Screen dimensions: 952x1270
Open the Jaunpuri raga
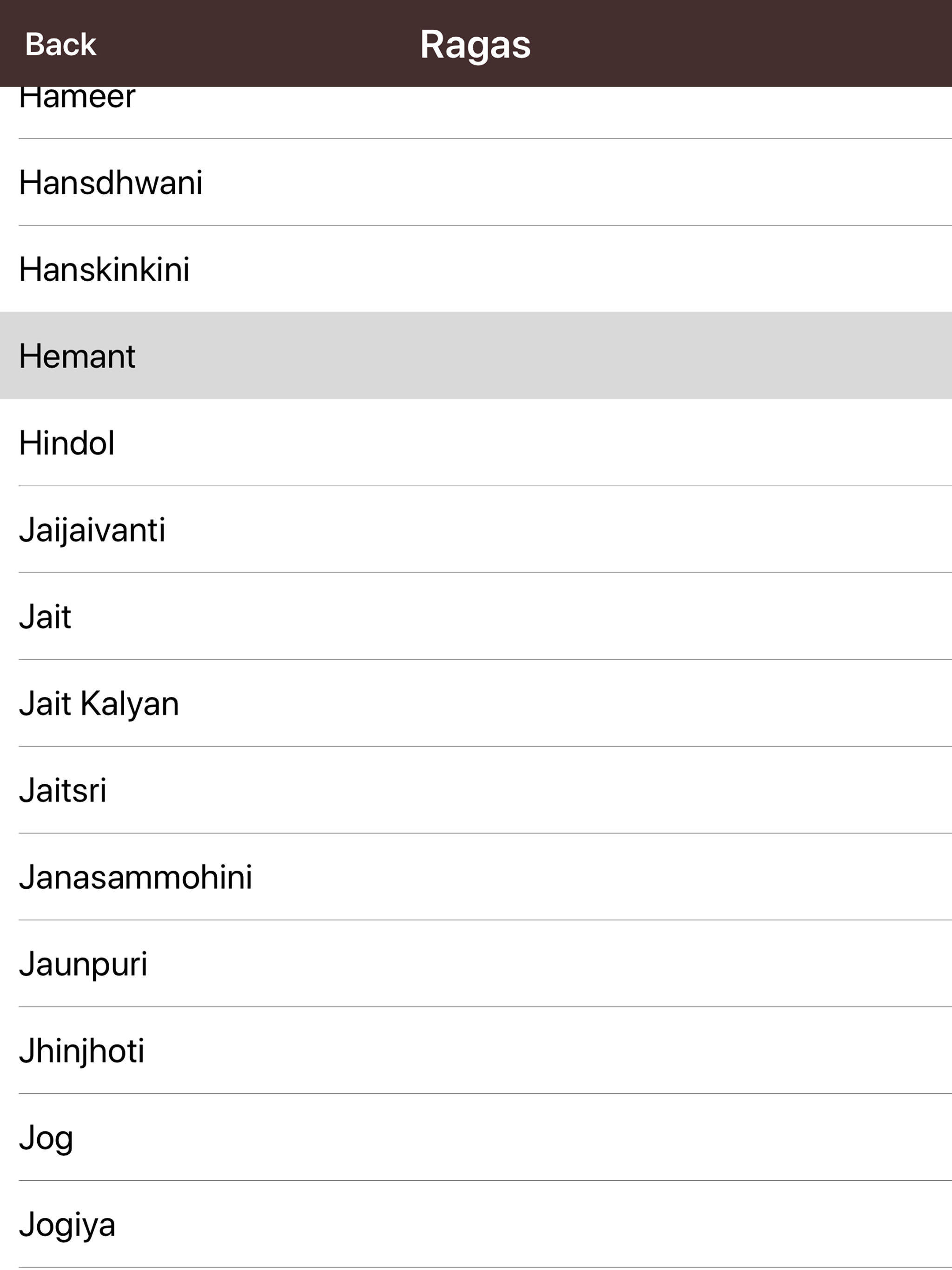point(83,964)
